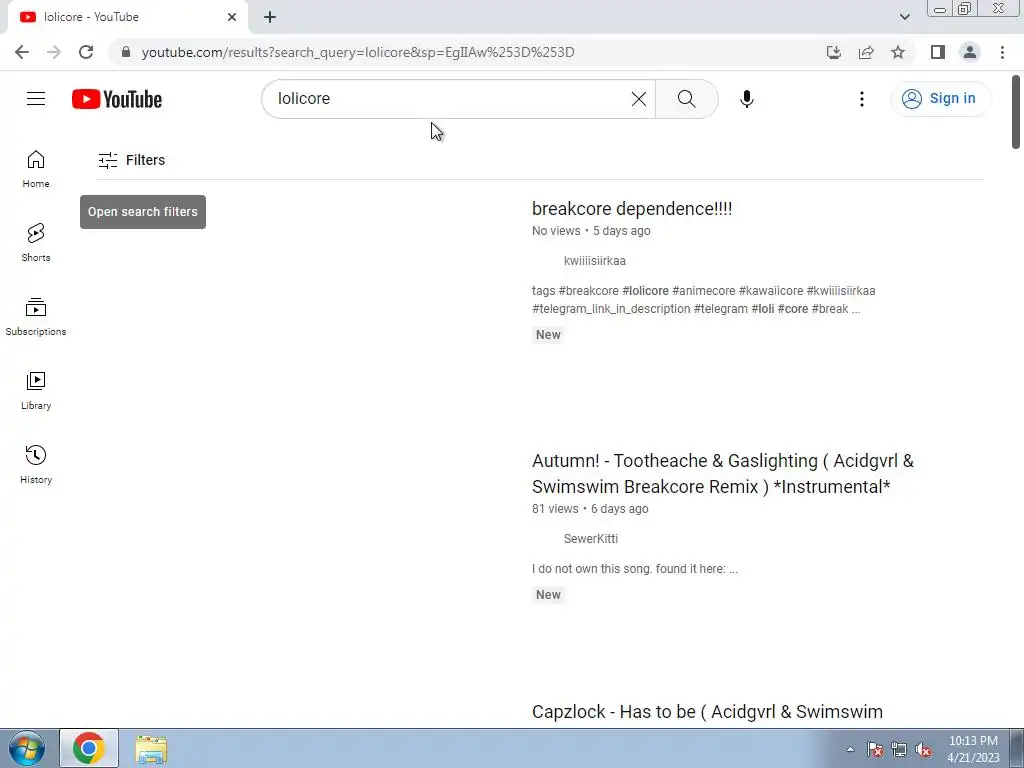The image size is (1024, 768).
Task: Open video 'breakcore dependence!!!!'
Action: coord(632,209)
